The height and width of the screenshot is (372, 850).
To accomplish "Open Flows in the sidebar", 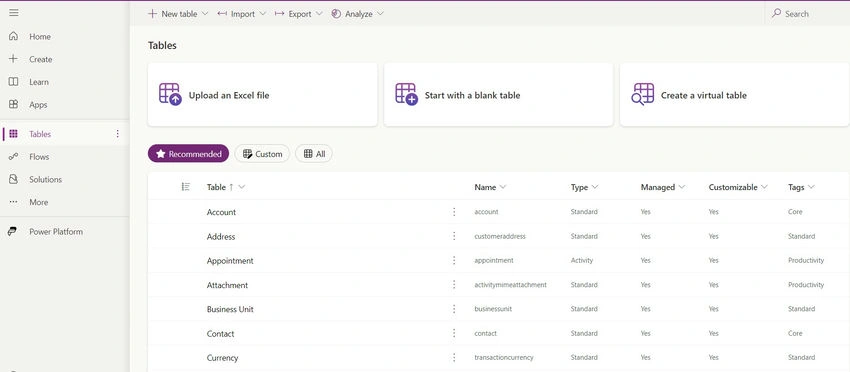I will click(39, 157).
